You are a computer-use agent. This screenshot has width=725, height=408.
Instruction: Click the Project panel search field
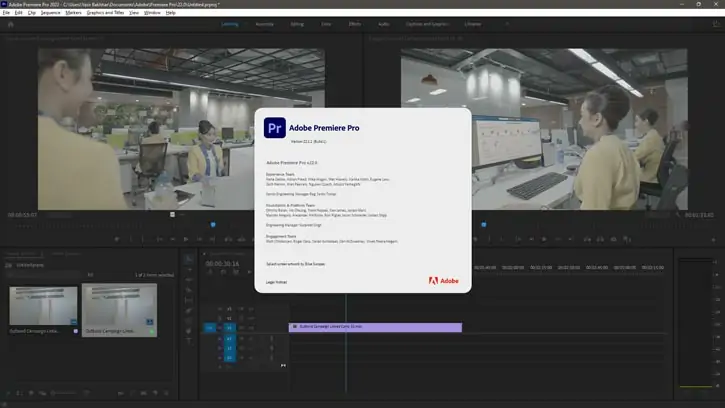coord(45,275)
